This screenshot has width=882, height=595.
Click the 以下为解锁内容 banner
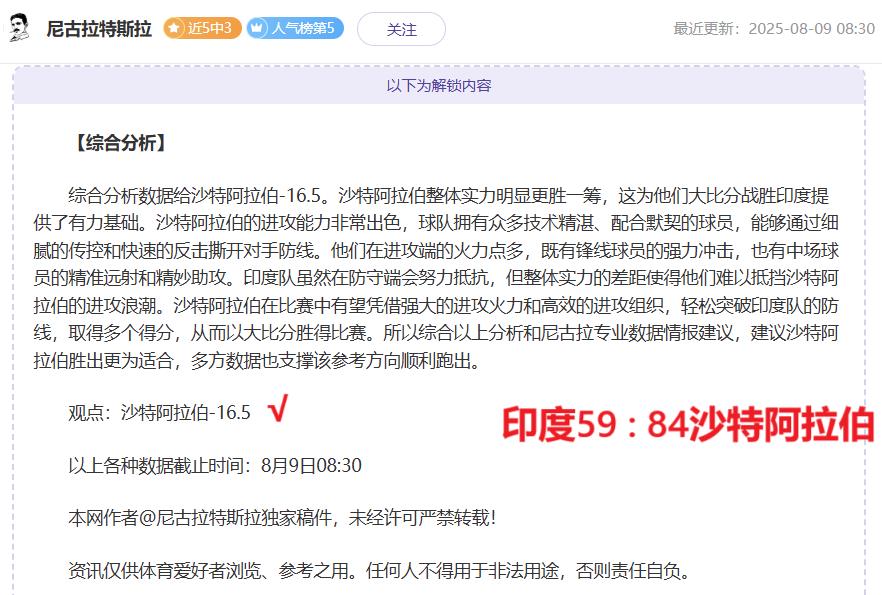[439, 85]
